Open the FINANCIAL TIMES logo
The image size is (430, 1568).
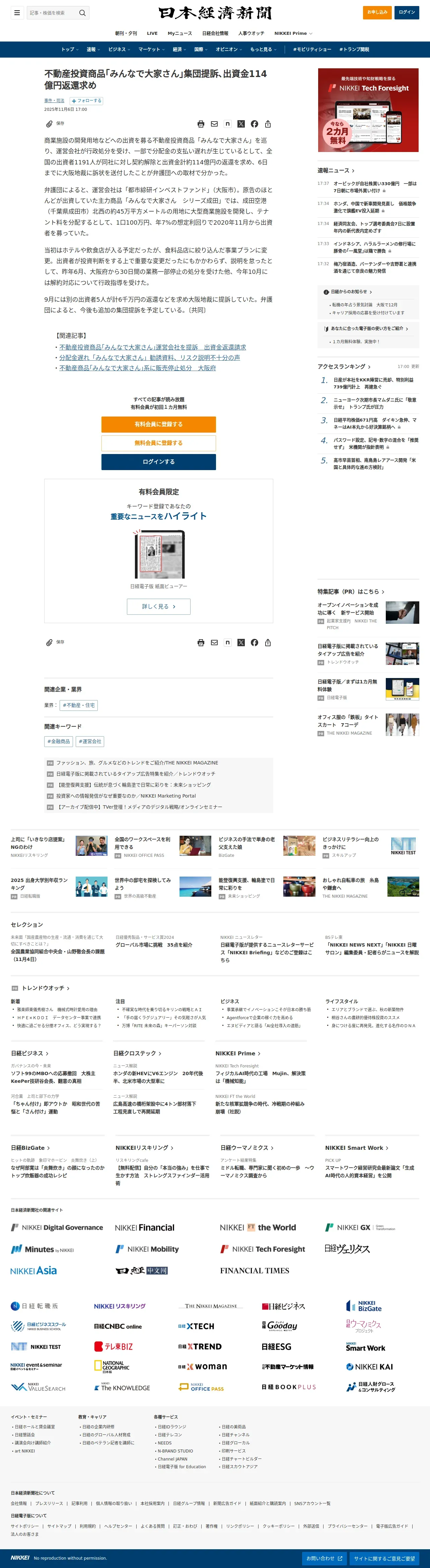(255, 1270)
